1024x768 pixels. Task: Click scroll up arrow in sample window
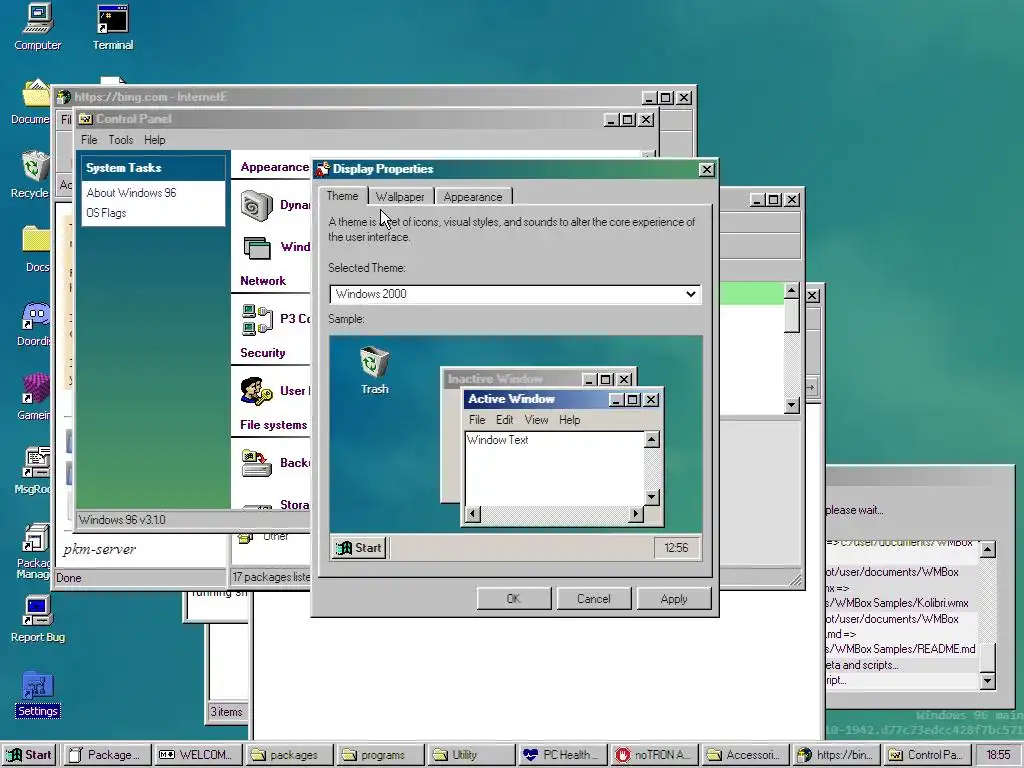click(651, 440)
